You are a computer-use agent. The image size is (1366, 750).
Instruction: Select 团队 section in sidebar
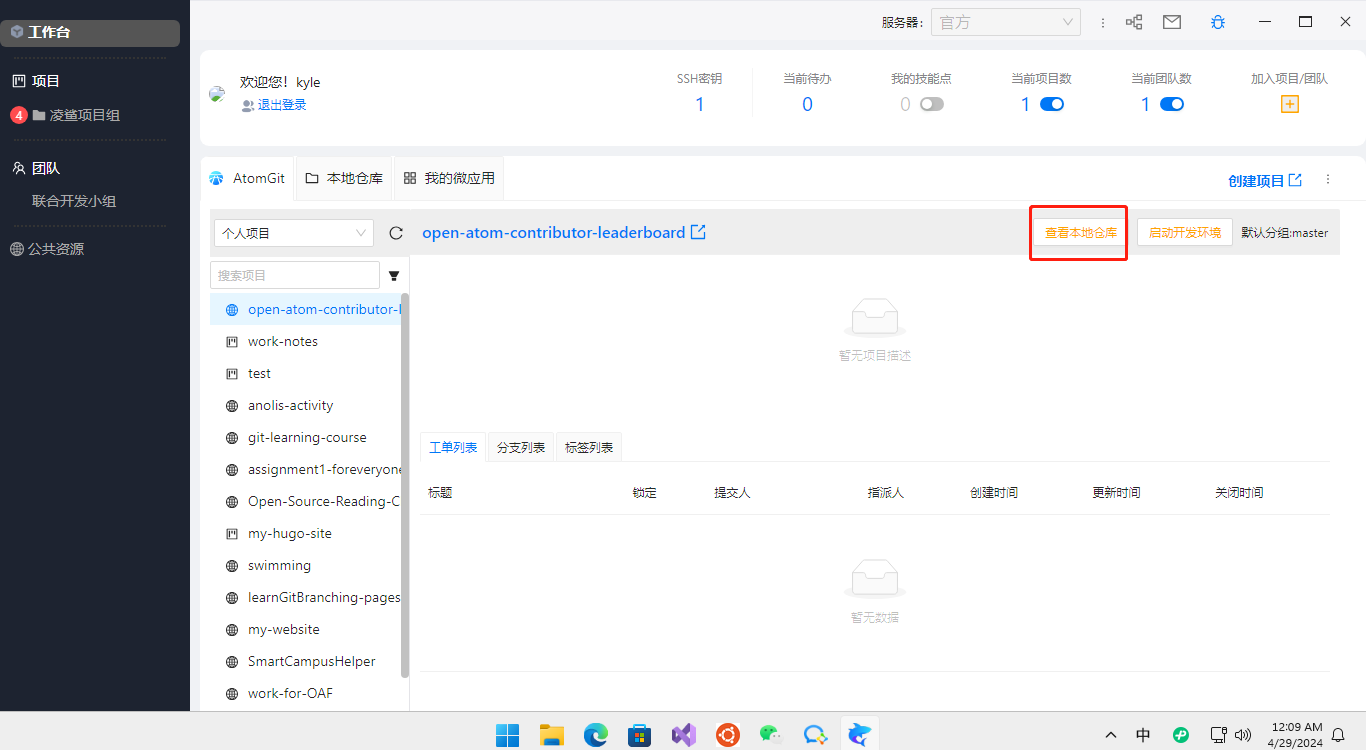(x=46, y=168)
